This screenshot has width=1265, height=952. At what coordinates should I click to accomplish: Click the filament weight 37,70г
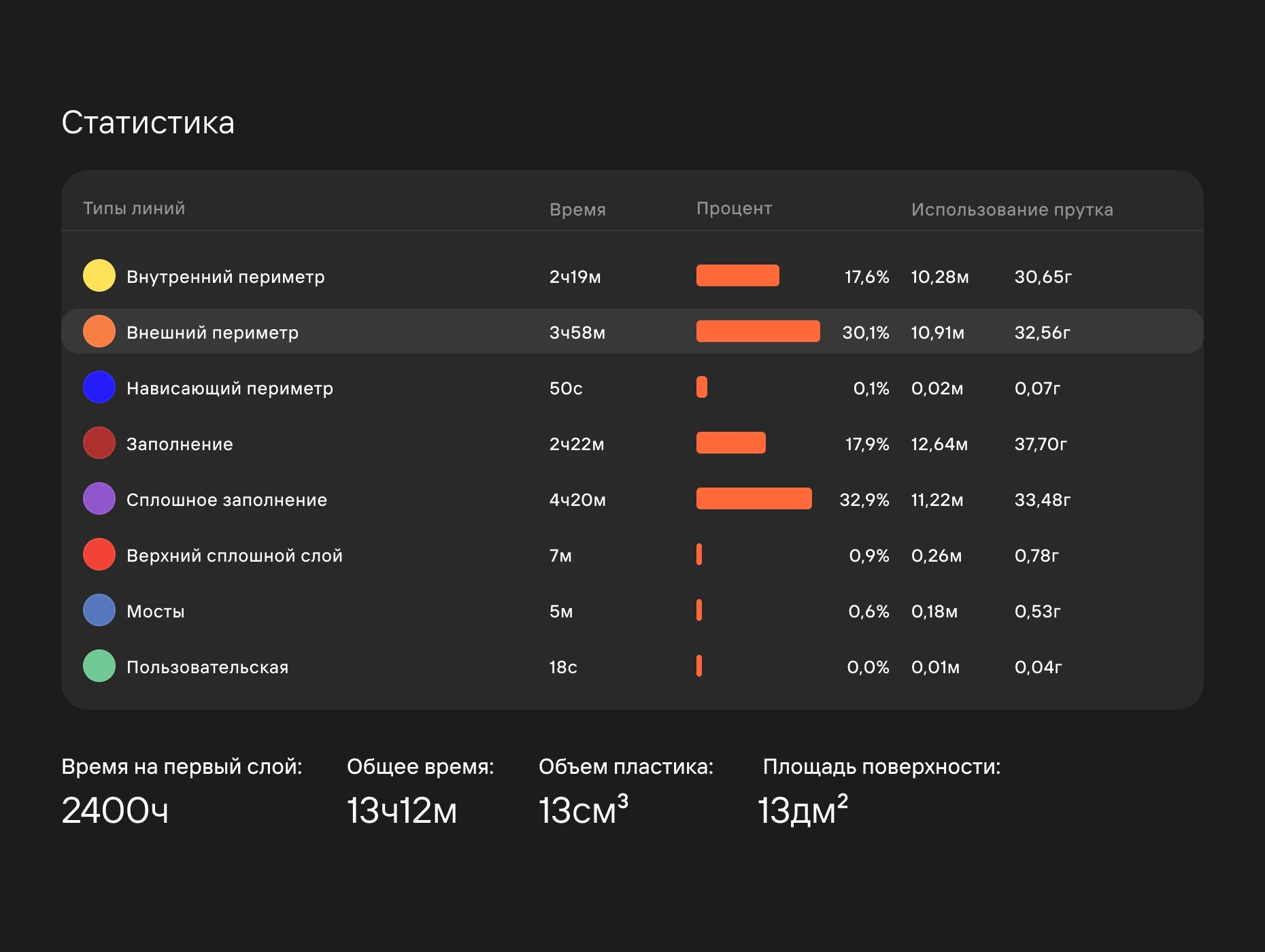(x=1041, y=444)
